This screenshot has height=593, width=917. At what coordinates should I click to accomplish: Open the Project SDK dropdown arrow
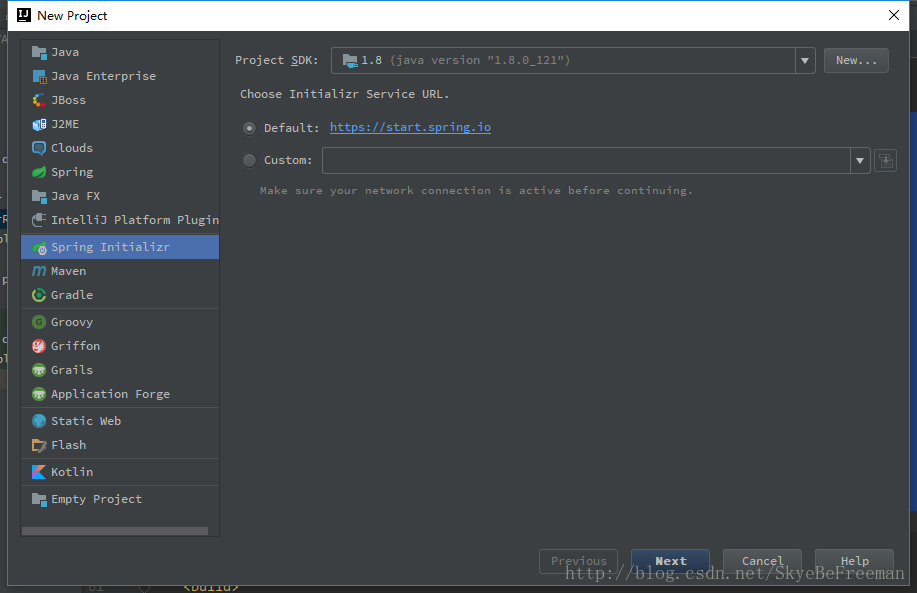coord(805,61)
